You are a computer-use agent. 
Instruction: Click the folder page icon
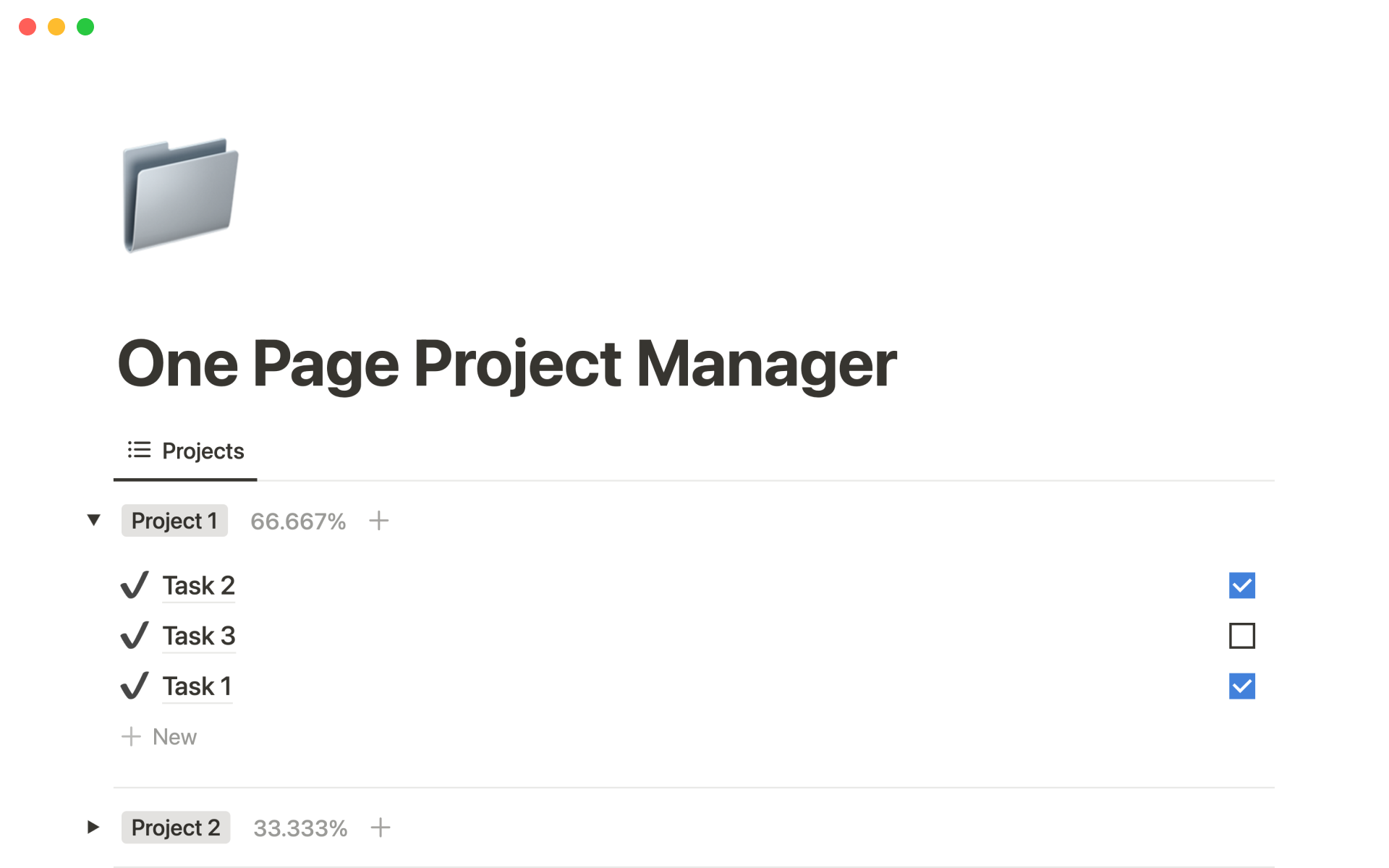point(180,194)
